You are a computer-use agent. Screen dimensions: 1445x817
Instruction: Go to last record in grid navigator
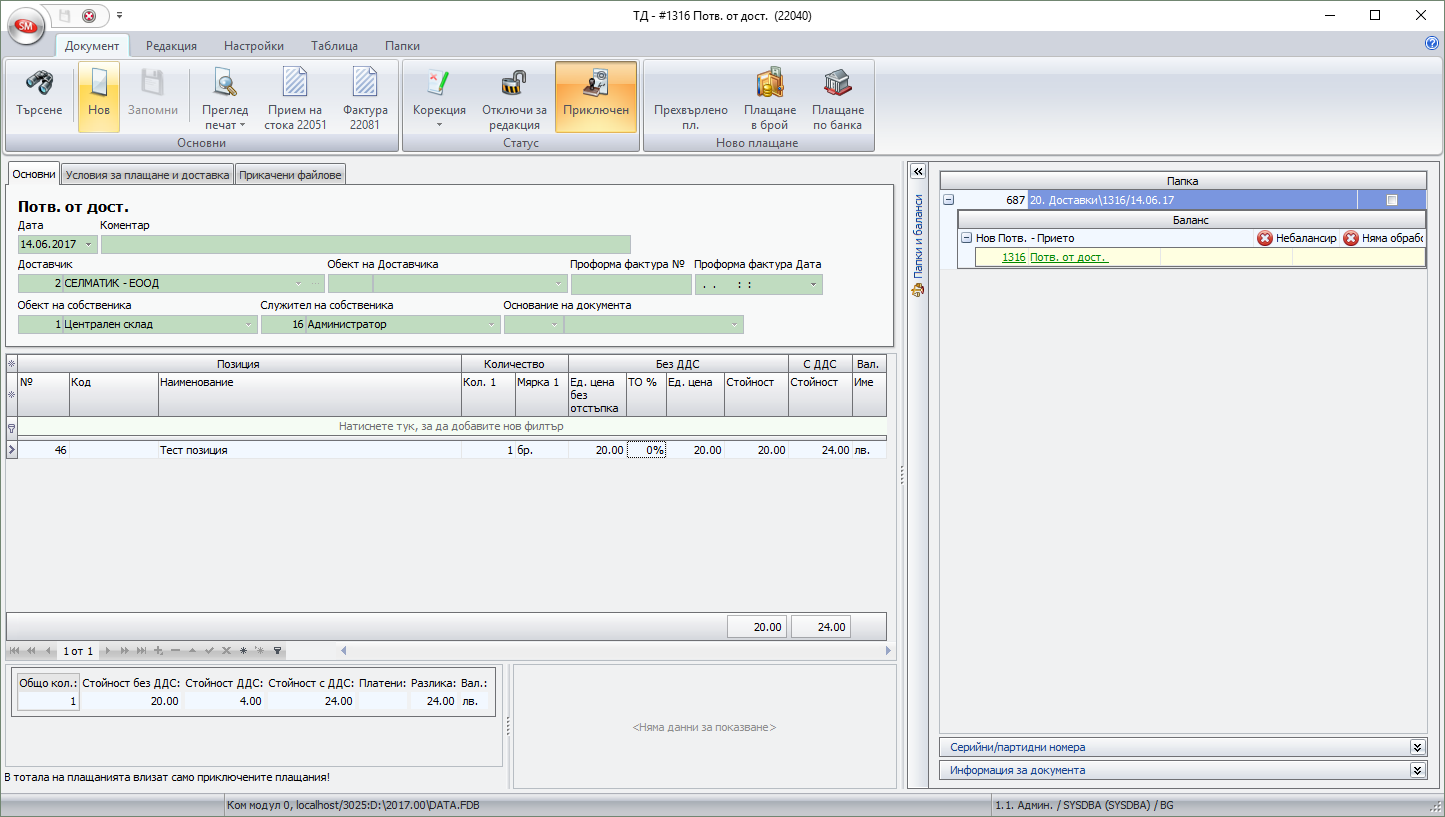(141, 651)
